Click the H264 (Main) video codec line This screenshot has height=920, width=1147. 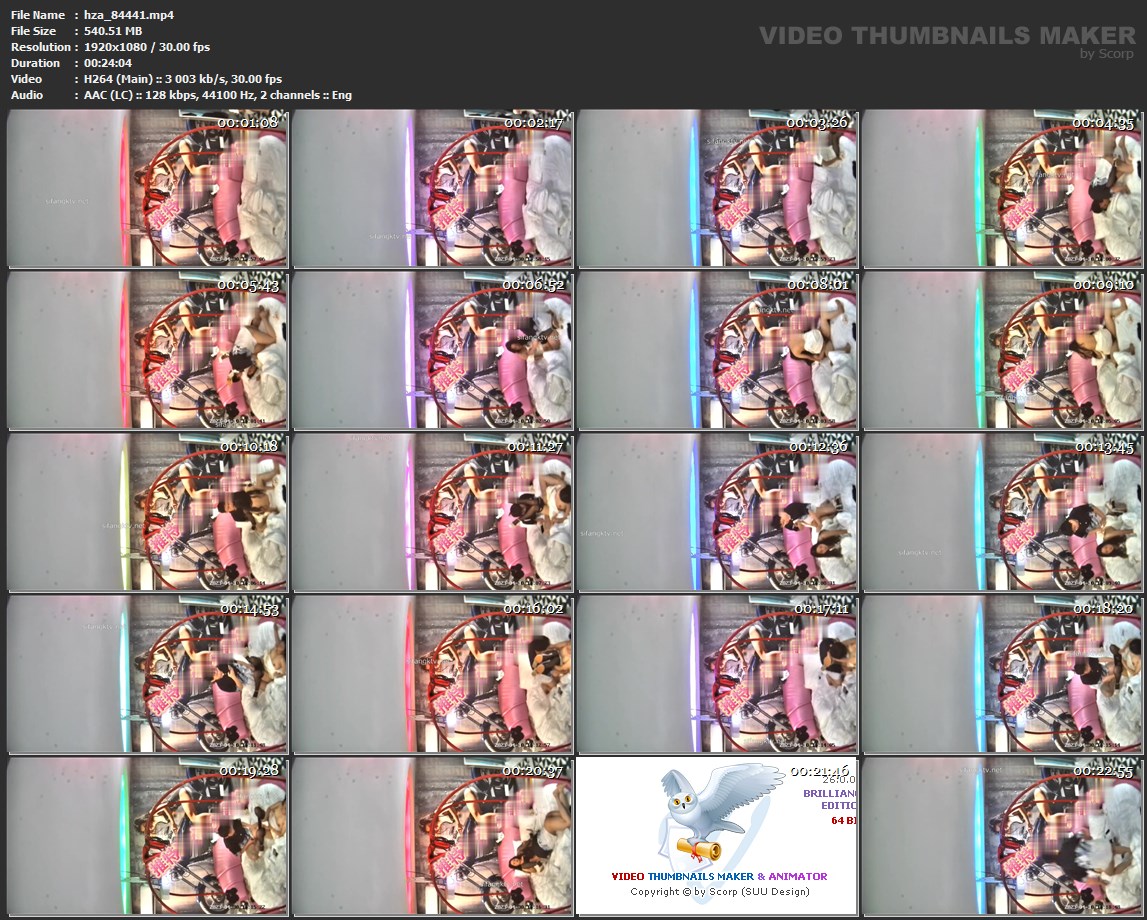[183, 79]
